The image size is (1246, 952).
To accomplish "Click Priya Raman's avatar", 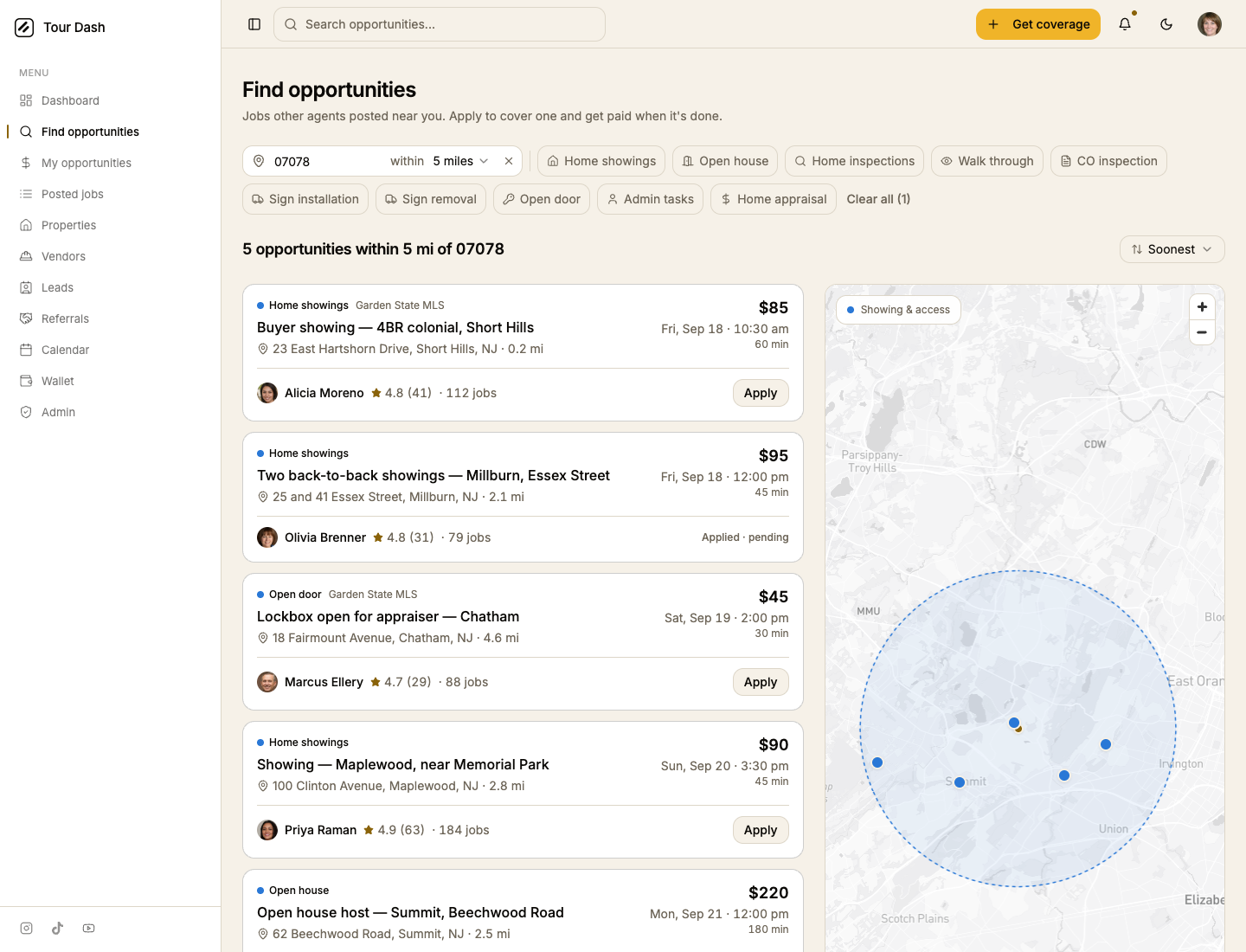I will pos(267,830).
